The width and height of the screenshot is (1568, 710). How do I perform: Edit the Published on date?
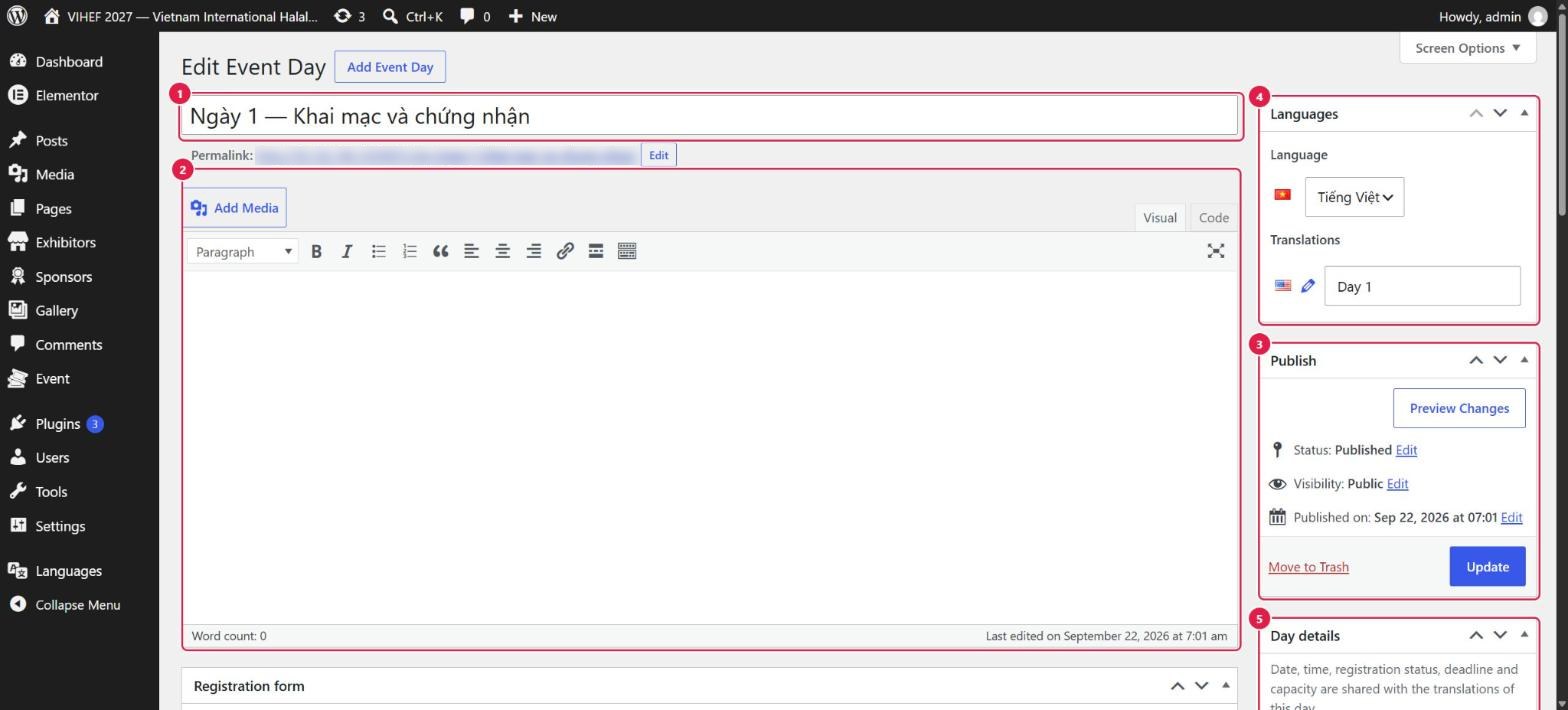tap(1511, 518)
